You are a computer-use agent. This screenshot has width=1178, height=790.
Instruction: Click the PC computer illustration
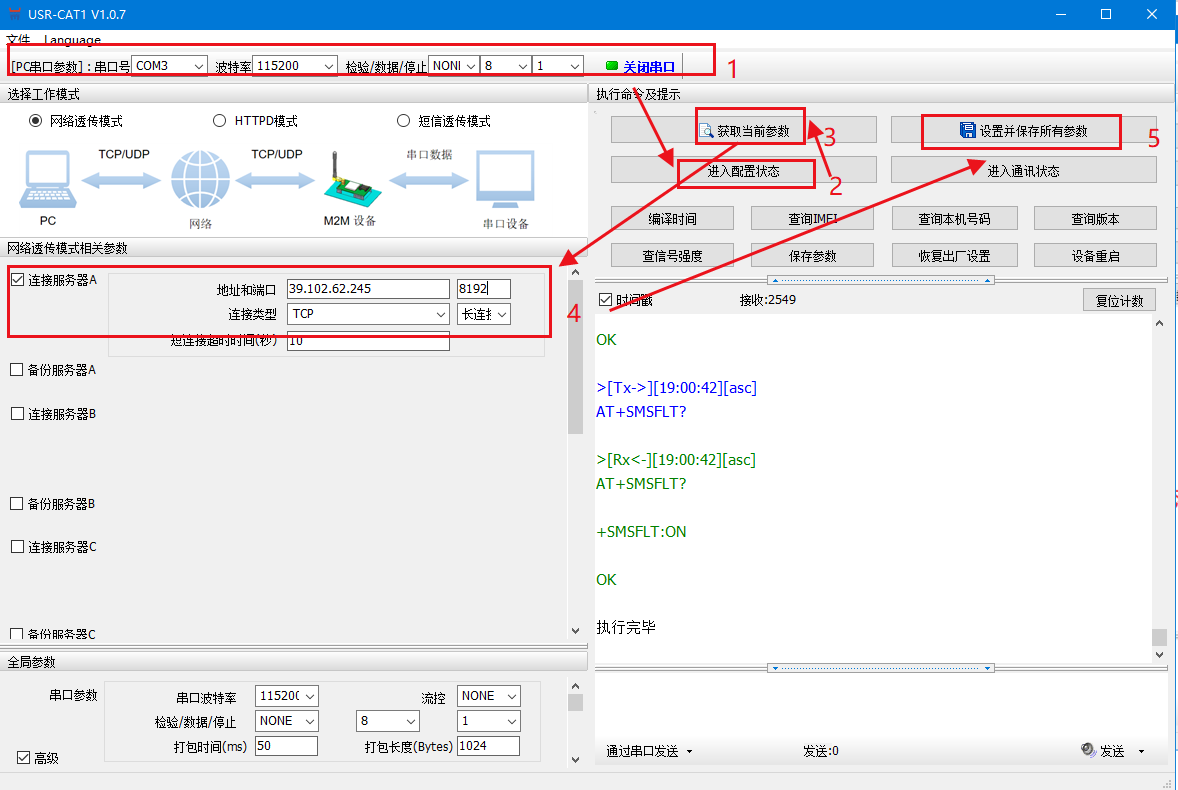pyautogui.click(x=46, y=180)
